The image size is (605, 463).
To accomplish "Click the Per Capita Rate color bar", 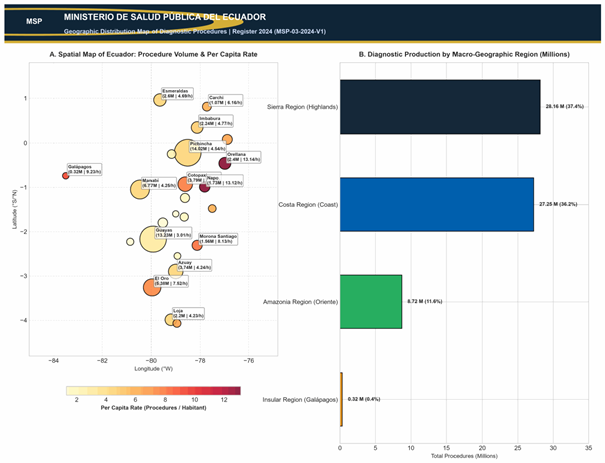I will [x=153, y=390].
